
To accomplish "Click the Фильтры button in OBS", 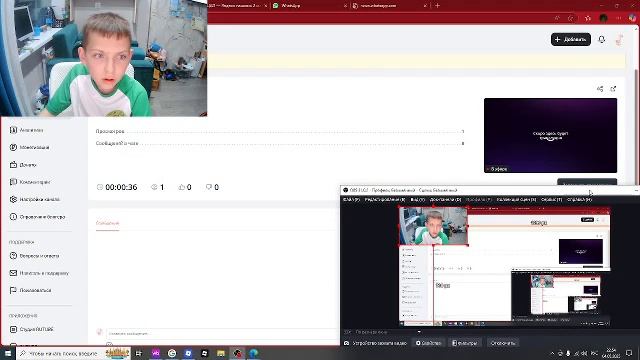I will point(464,343).
